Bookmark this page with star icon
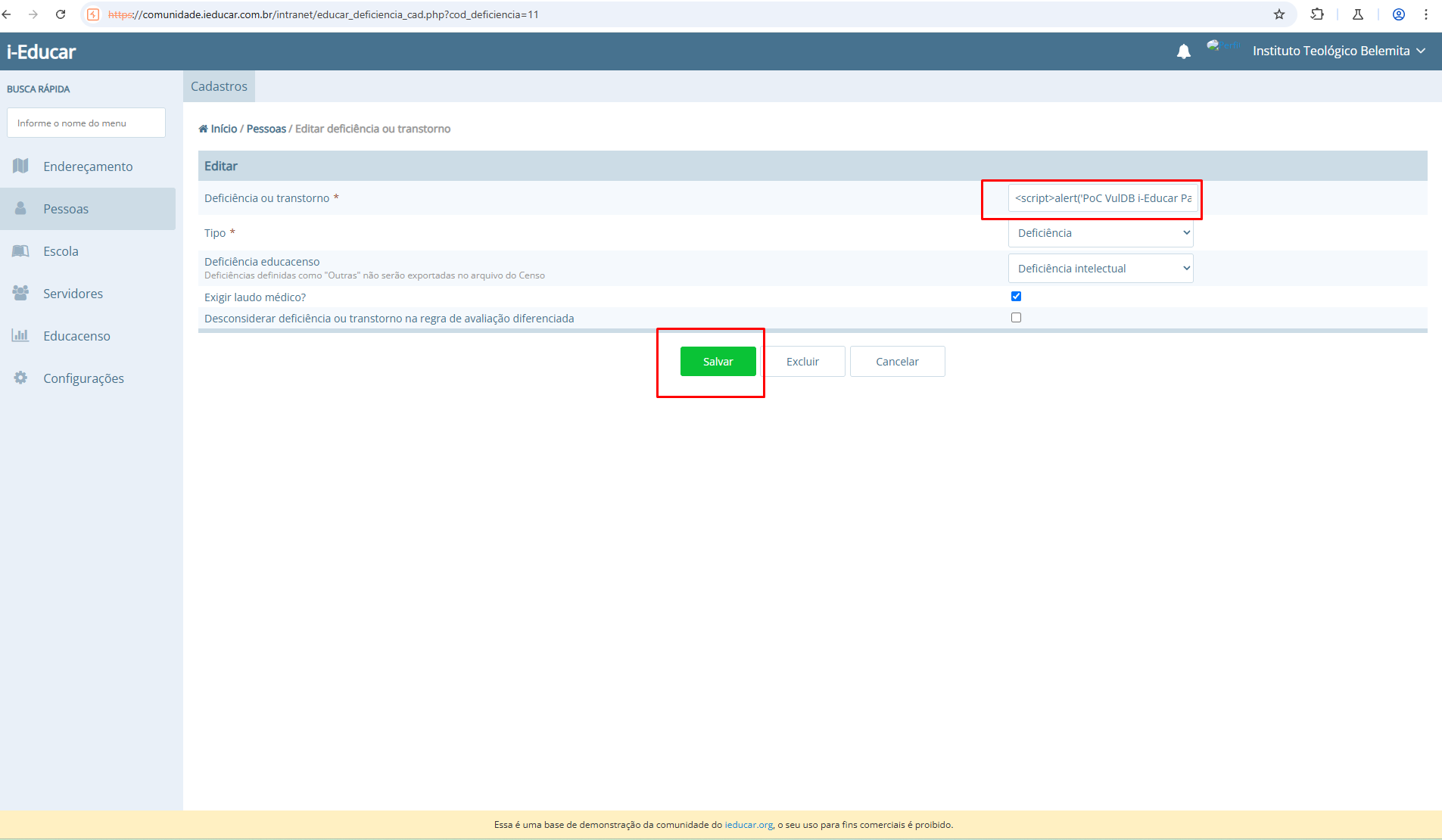Image resolution: width=1442 pixels, height=840 pixels. point(1279,14)
